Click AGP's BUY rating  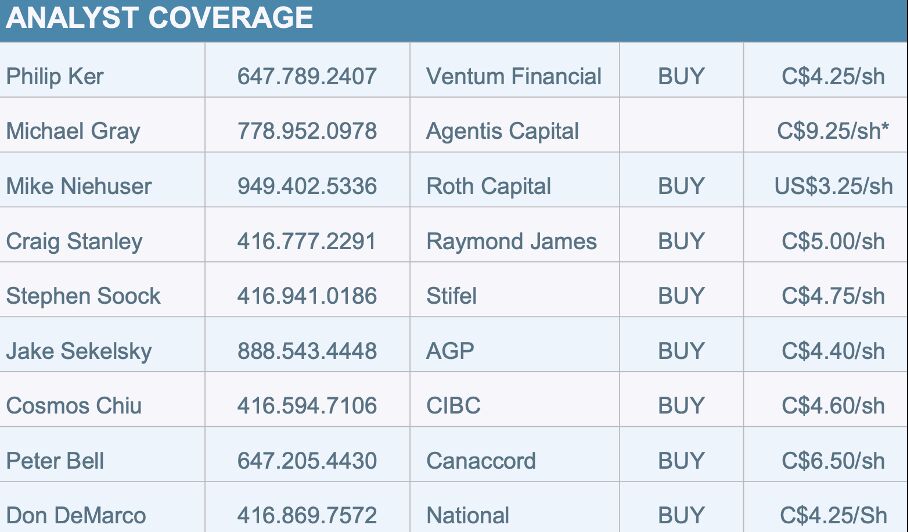click(681, 351)
